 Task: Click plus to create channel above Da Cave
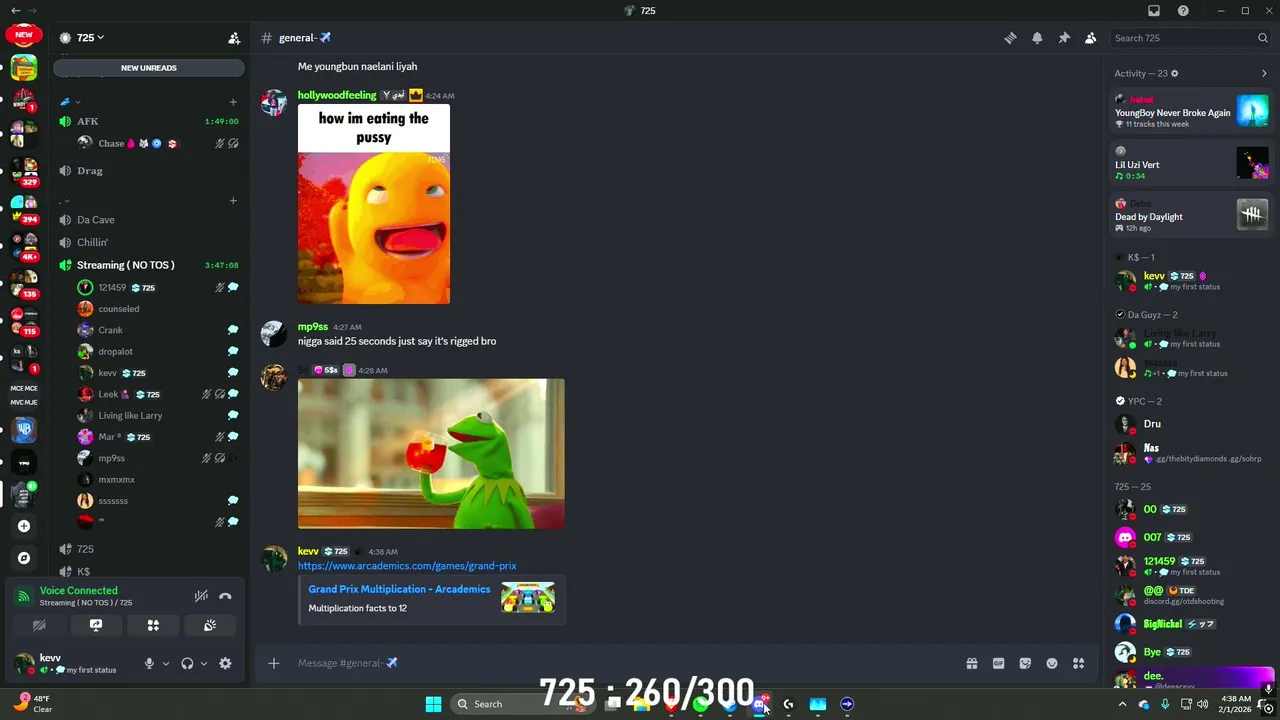pyautogui.click(x=233, y=201)
